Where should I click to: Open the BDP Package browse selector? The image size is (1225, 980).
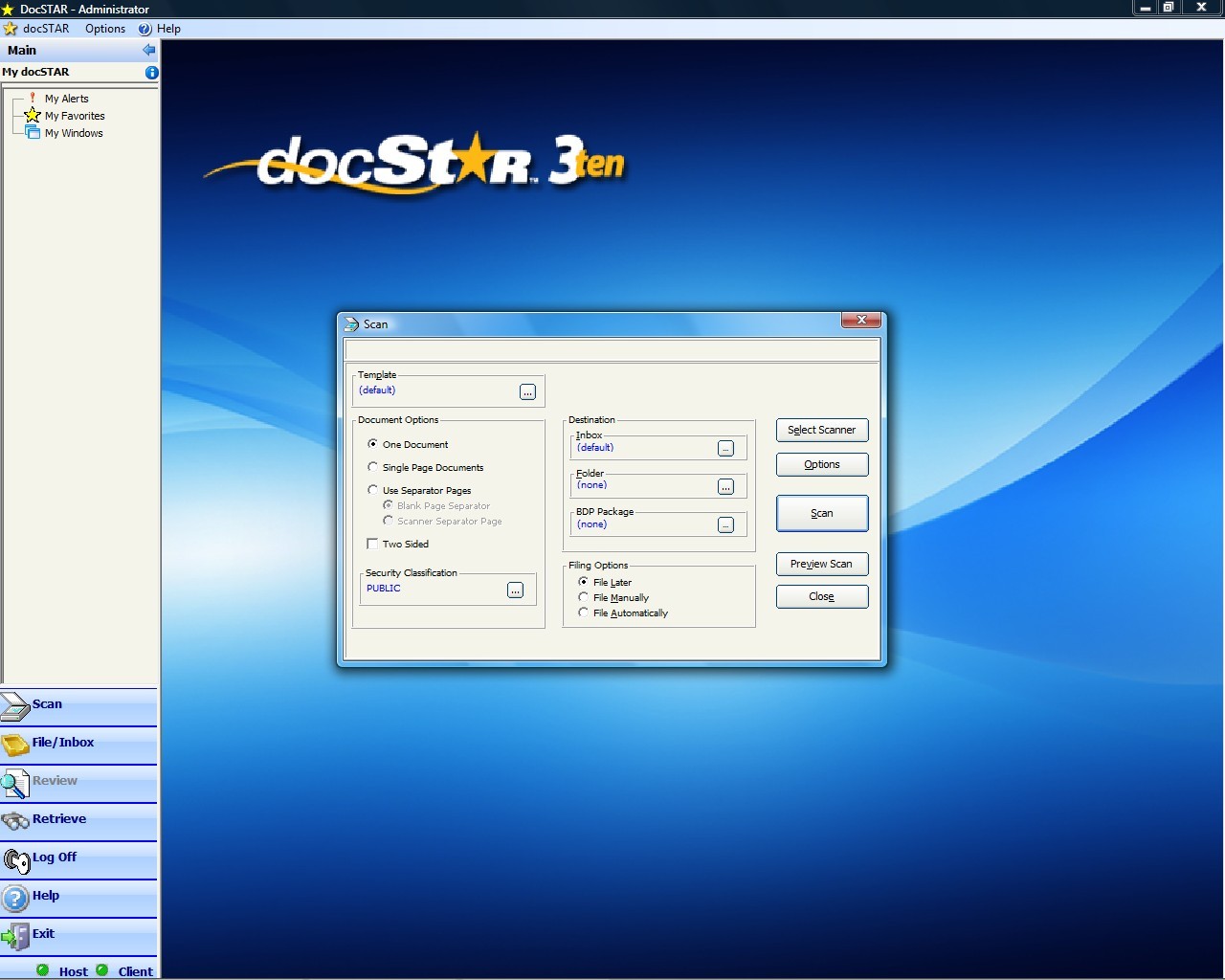coord(725,525)
